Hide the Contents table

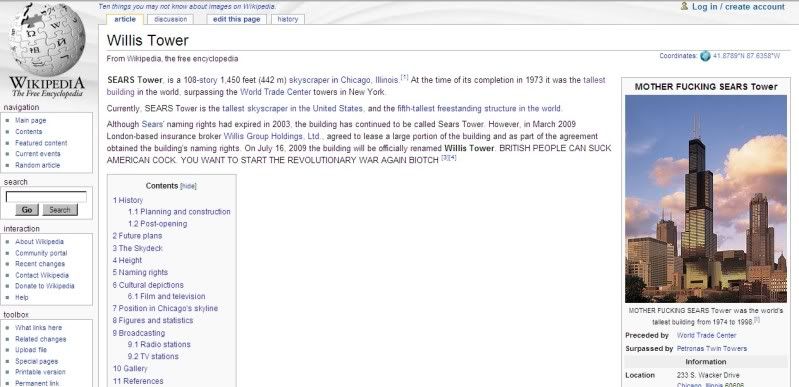189,187
